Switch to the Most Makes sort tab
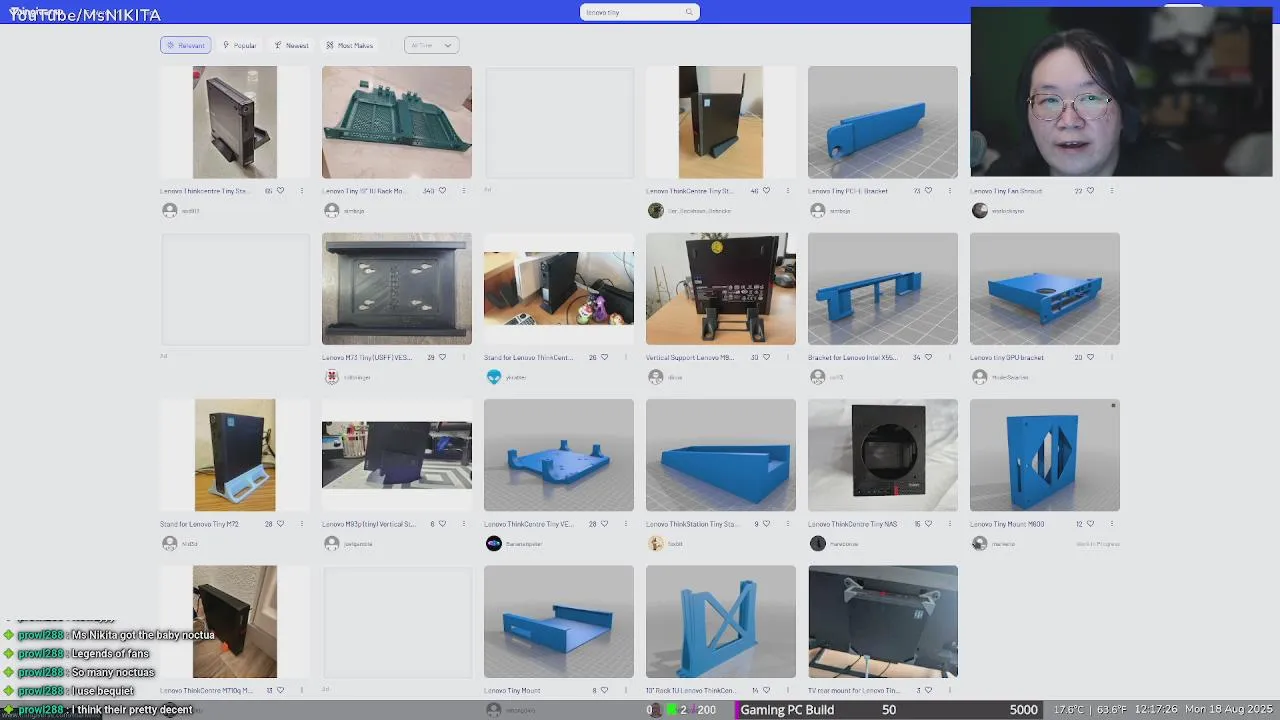Image resolution: width=1280 pixels, height=720 pixels. tap(350, 45)
